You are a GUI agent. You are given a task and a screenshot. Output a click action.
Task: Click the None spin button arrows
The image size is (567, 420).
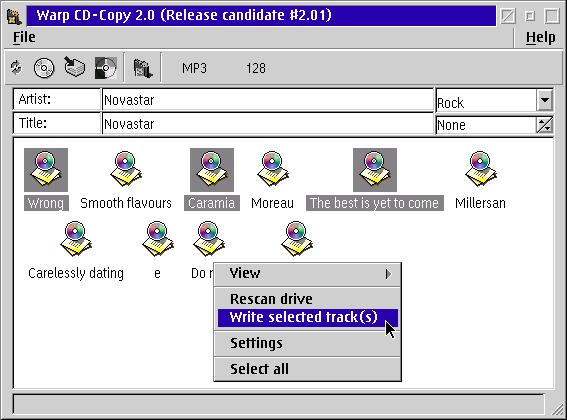pos(545,125)
